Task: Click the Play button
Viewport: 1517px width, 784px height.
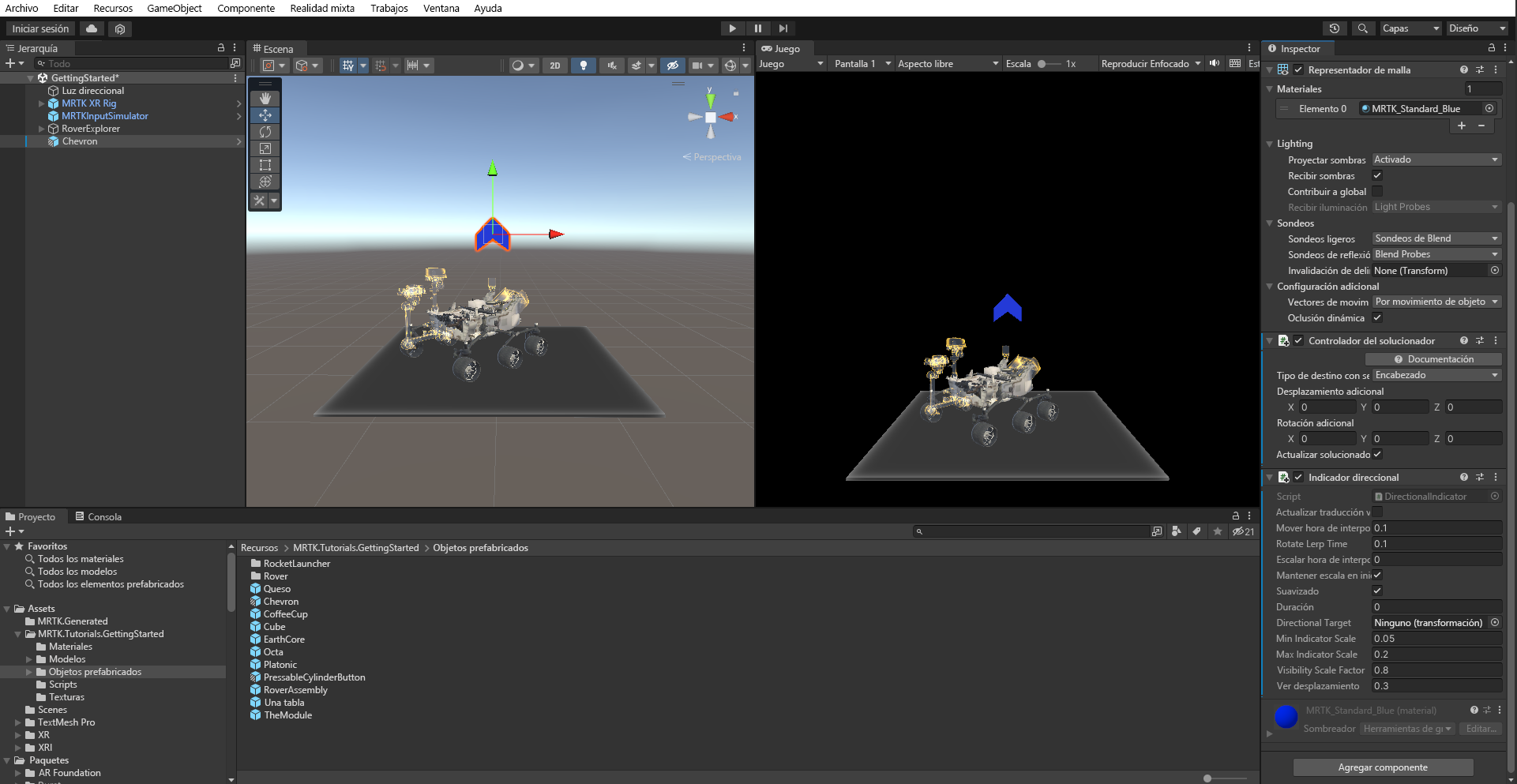Action: [733, 28]
